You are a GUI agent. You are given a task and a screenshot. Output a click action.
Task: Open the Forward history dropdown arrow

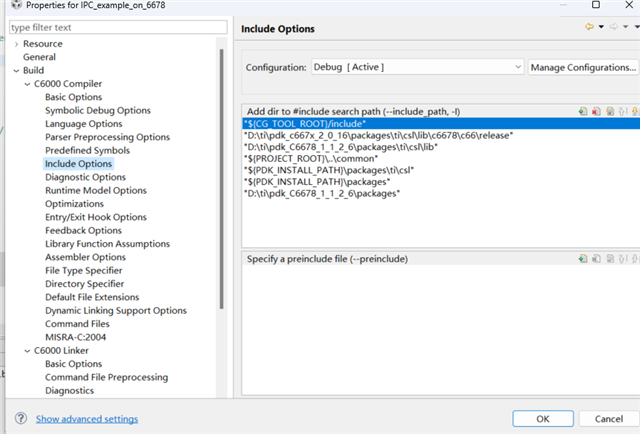[x=625, y=27]
